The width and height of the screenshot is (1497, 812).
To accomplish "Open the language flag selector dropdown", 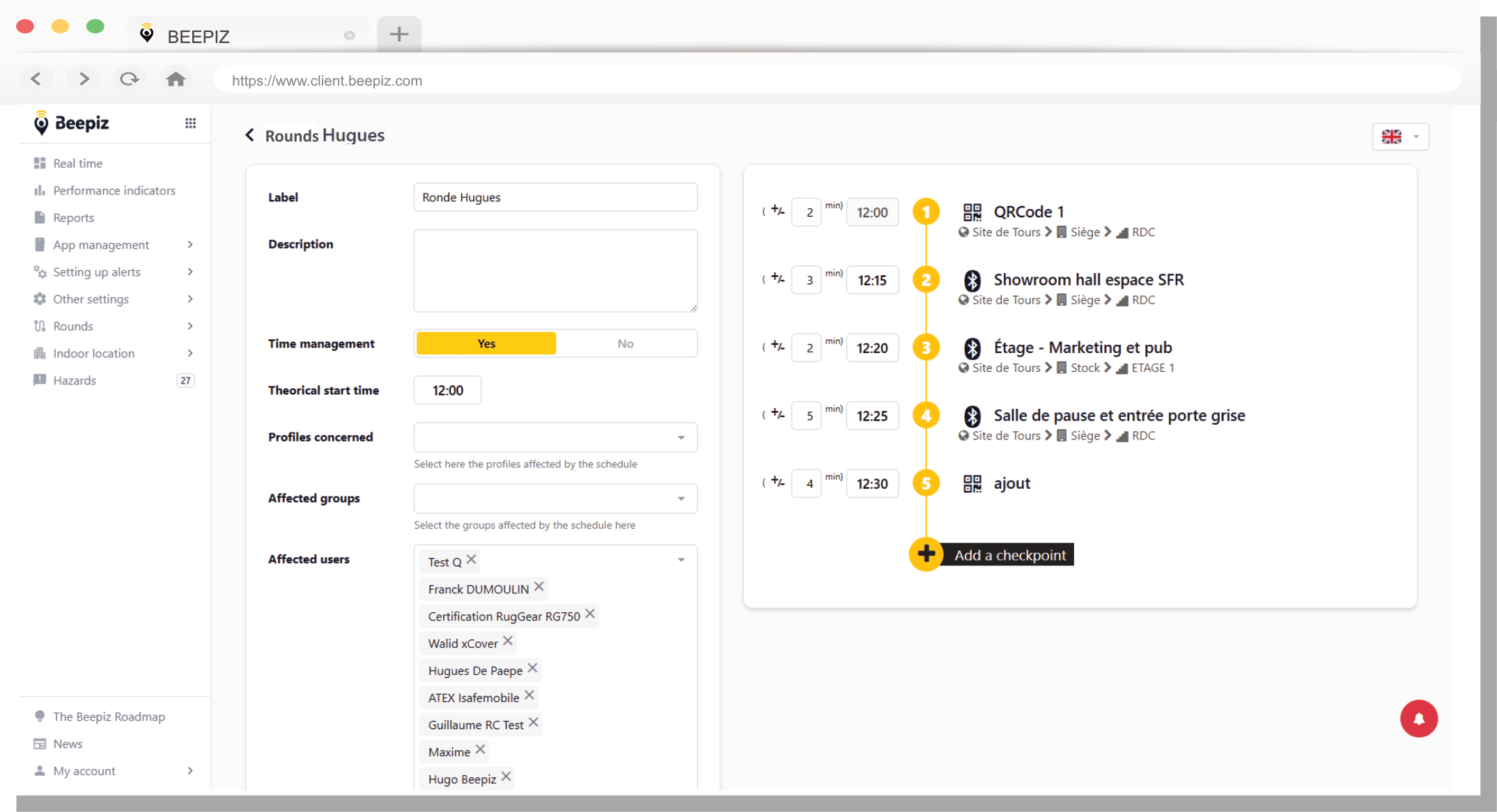I will point(1399,136).
